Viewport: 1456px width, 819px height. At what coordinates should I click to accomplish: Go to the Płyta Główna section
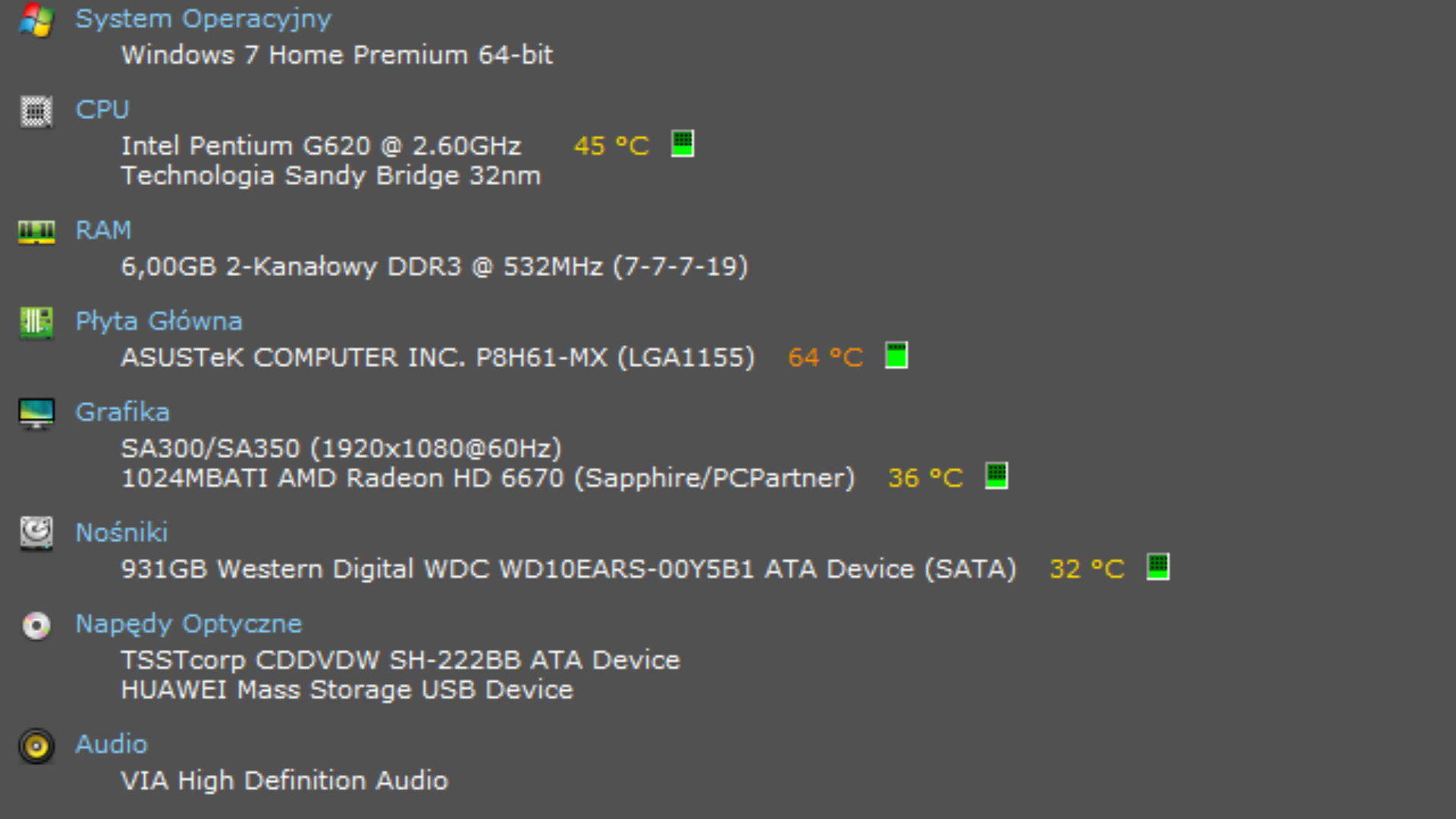pyautogui.click(x=158, y=322)
